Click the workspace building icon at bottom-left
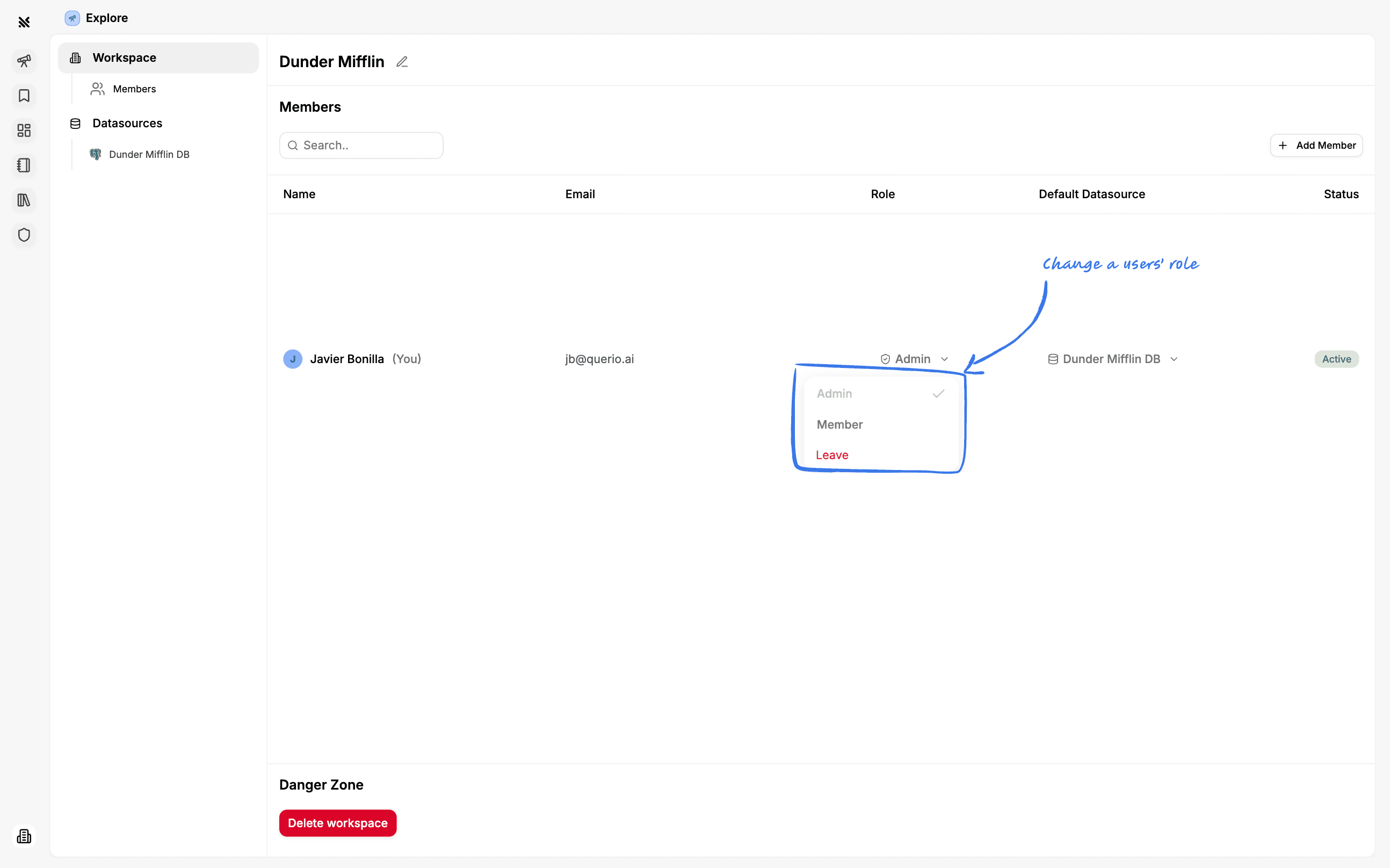Viewport: 1390px width, 868px height. coord(24,836)
